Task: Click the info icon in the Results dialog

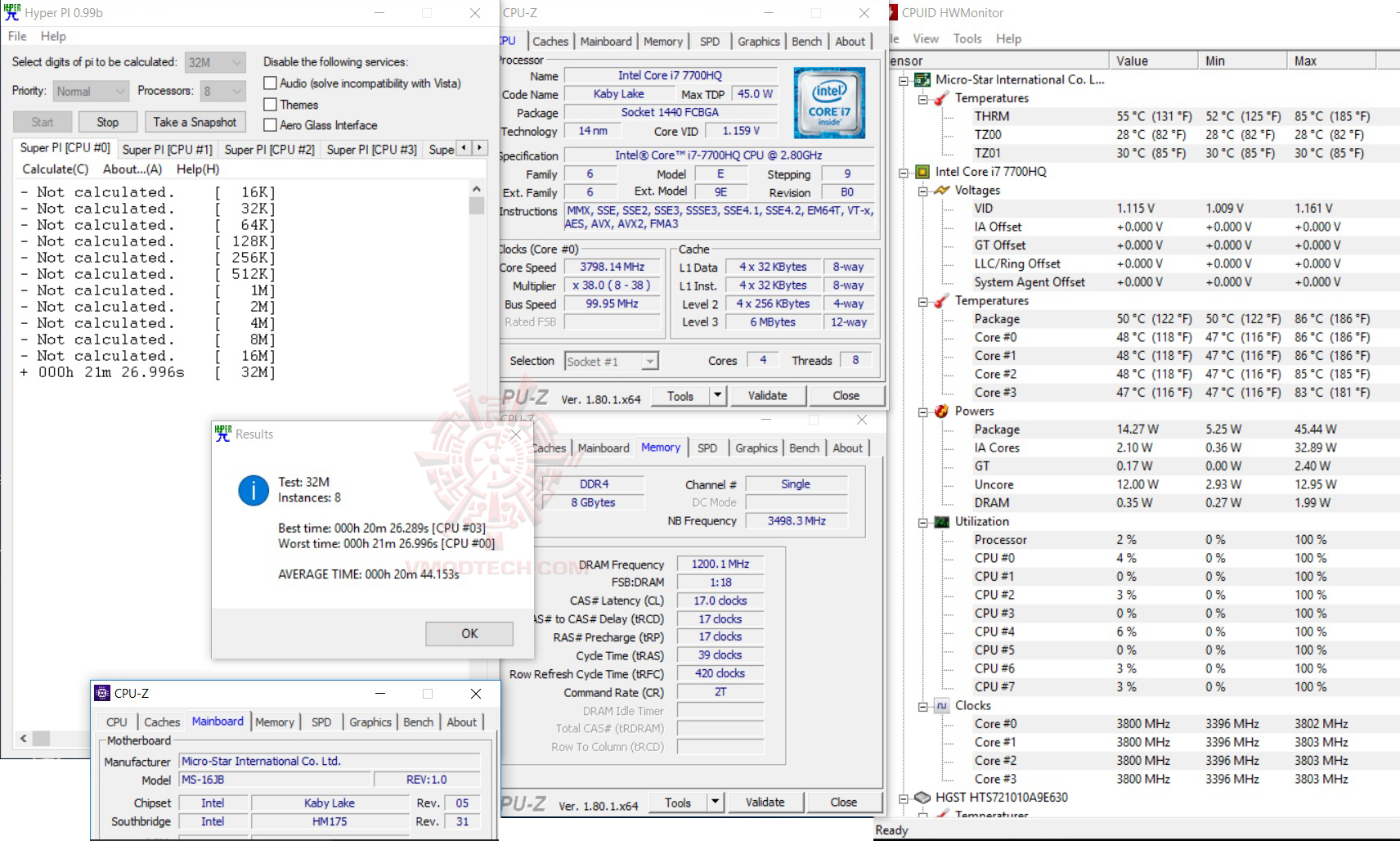Action: point(254,491)
